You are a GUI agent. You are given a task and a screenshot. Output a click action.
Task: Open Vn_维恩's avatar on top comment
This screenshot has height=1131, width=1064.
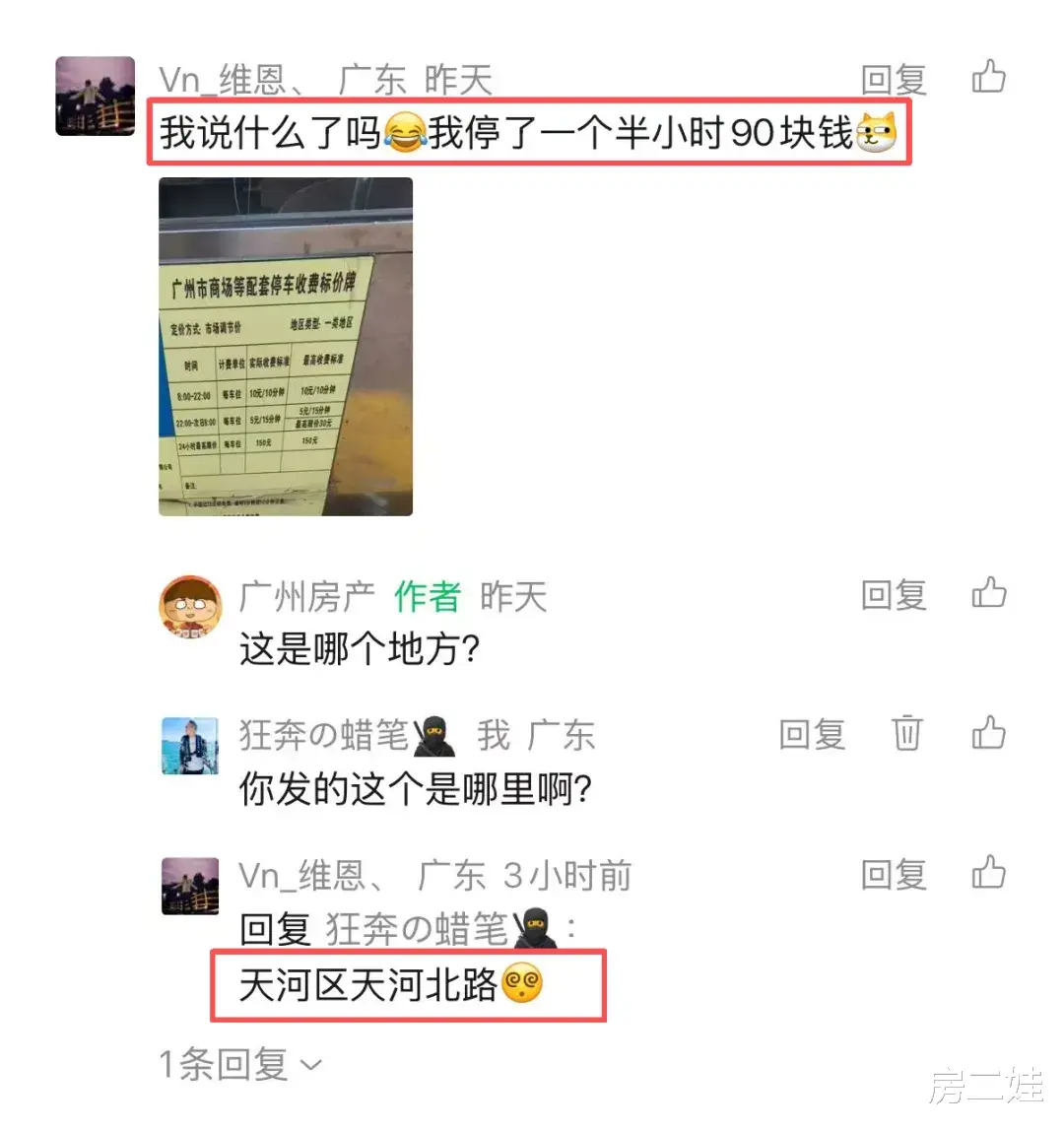[x=96, y=96]
